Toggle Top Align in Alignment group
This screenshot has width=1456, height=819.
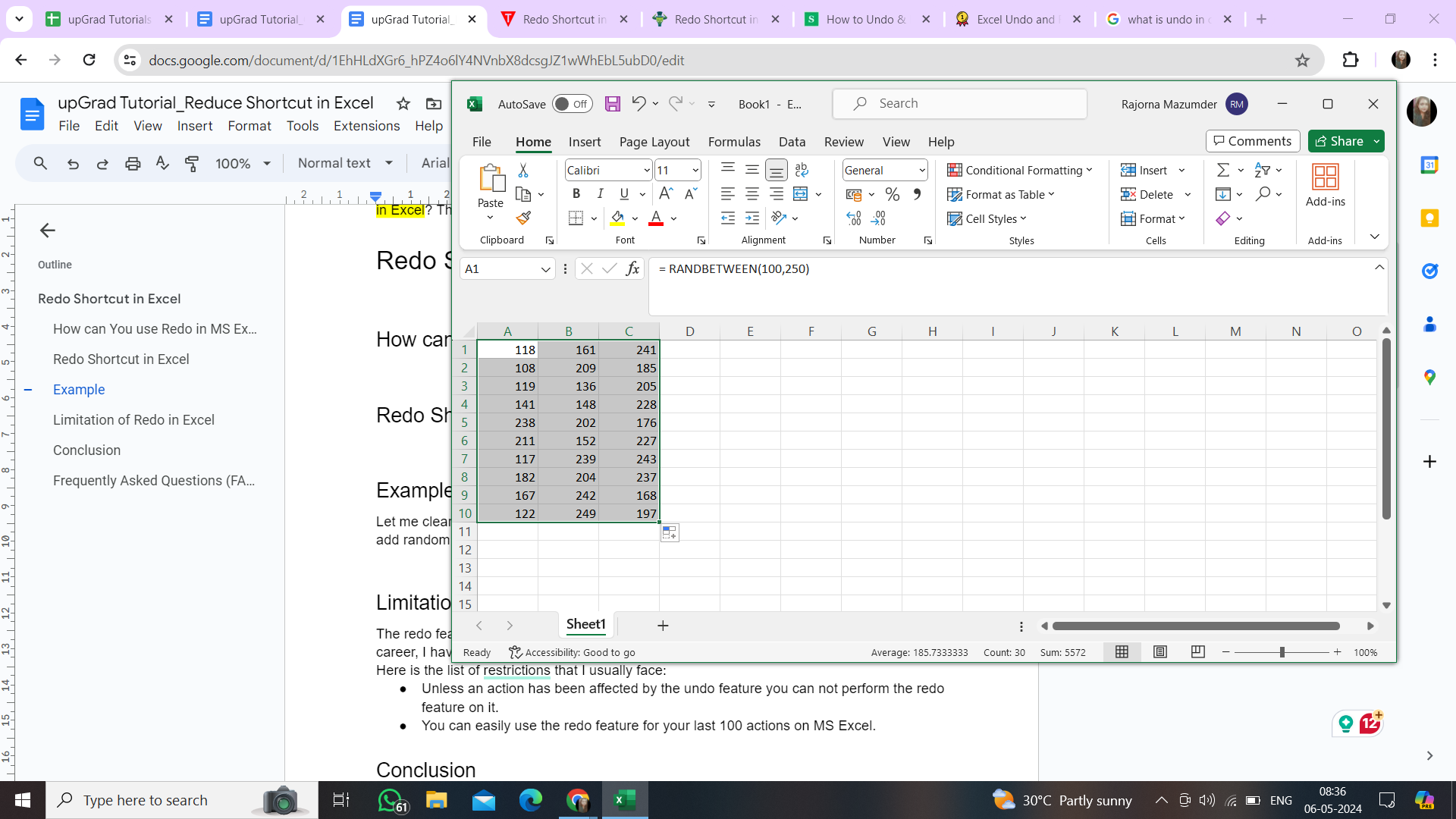(728, 170)
